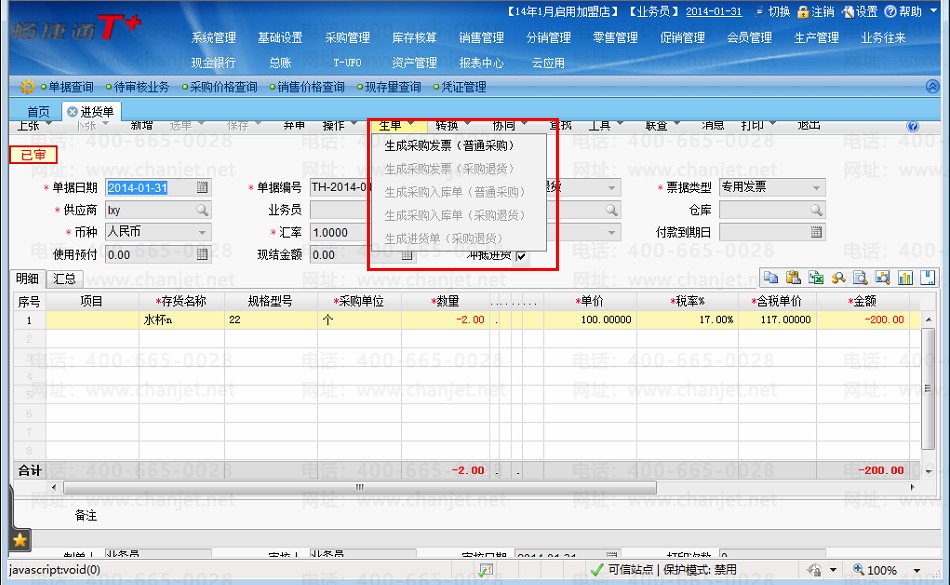
Task: Click the price lookup magnifier with coin icon
Action: (x=838, y=277)
